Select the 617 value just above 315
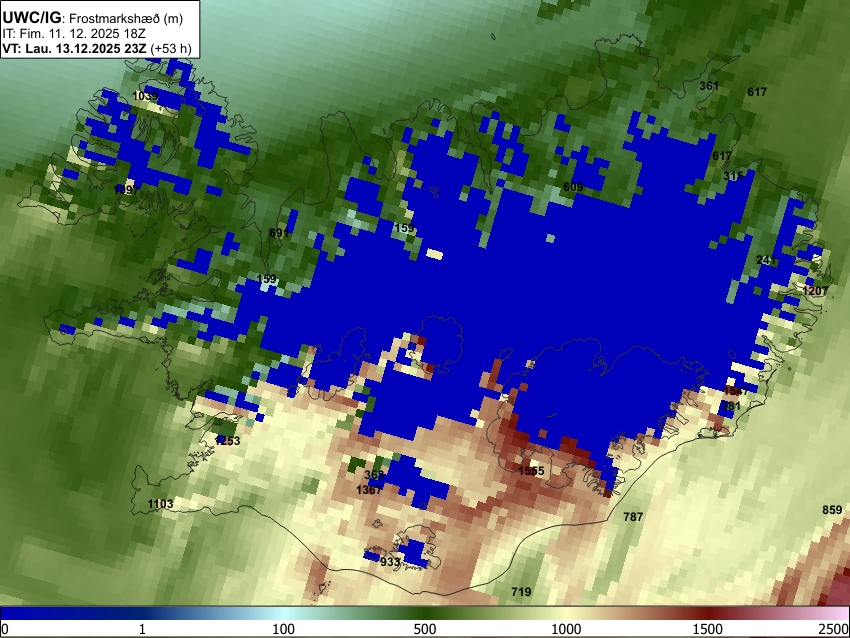The image size is (850, 638). (722, 156)
